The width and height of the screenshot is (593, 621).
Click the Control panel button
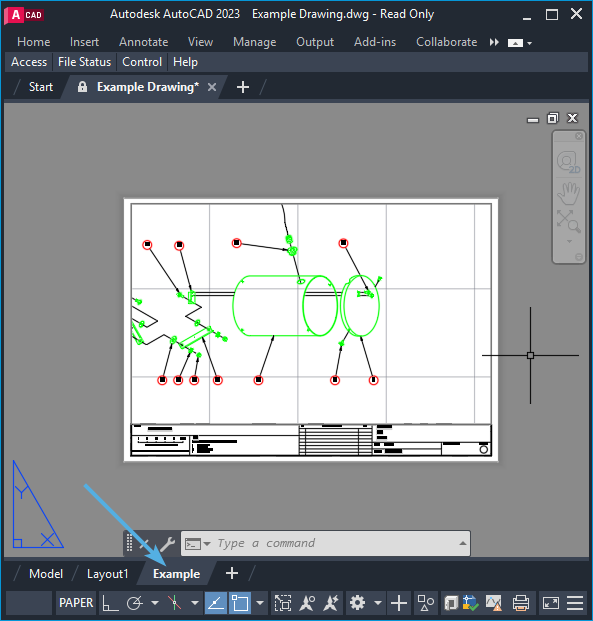pyautogui.click(x=142, y=62)
